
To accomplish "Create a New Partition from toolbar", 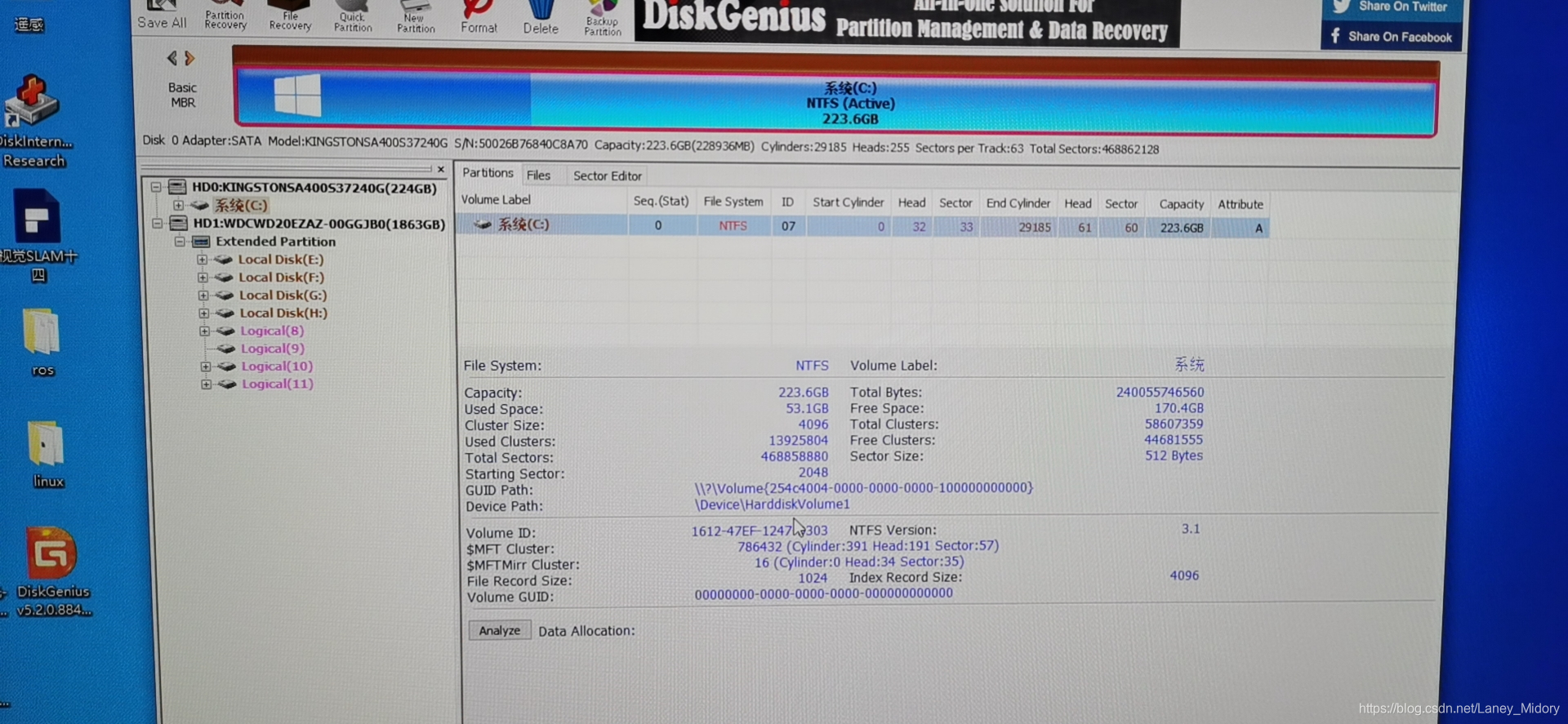I will click(x=416, y=16).
